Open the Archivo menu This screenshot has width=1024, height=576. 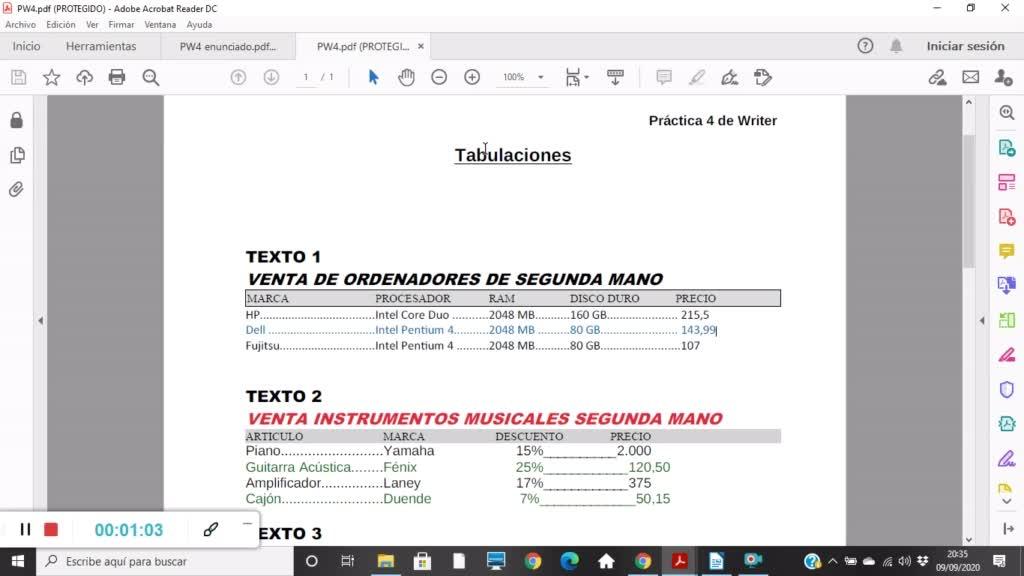pyautogui.click(x=20, y=25)
